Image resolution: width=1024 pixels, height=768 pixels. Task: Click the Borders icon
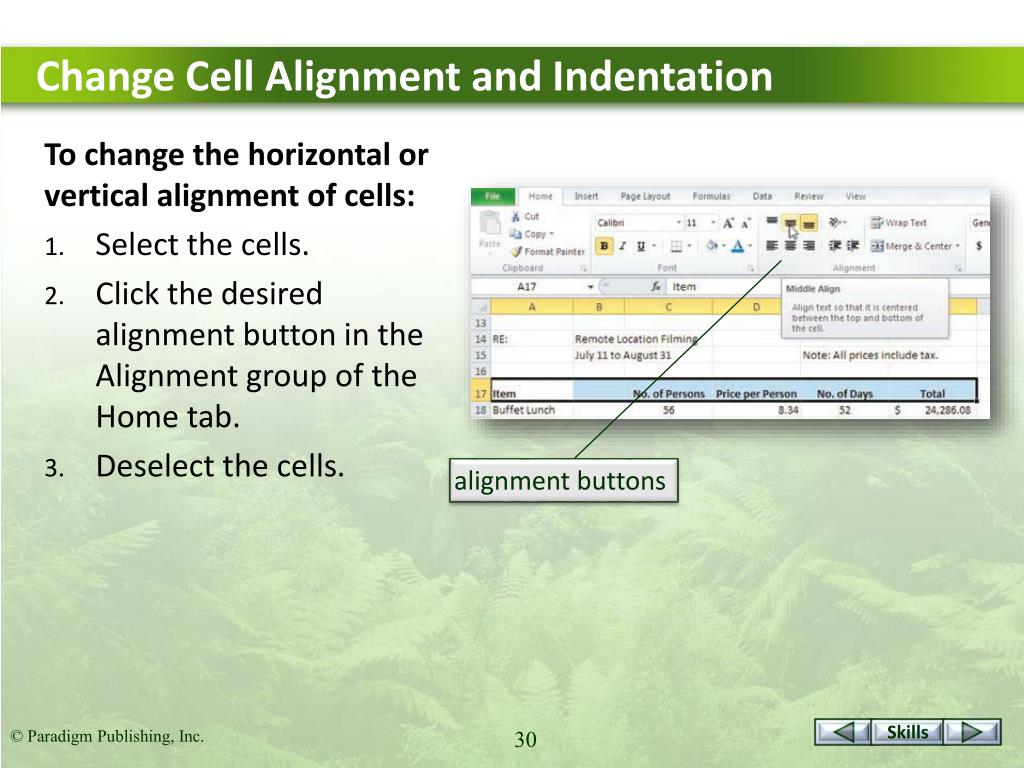[677, 247]
